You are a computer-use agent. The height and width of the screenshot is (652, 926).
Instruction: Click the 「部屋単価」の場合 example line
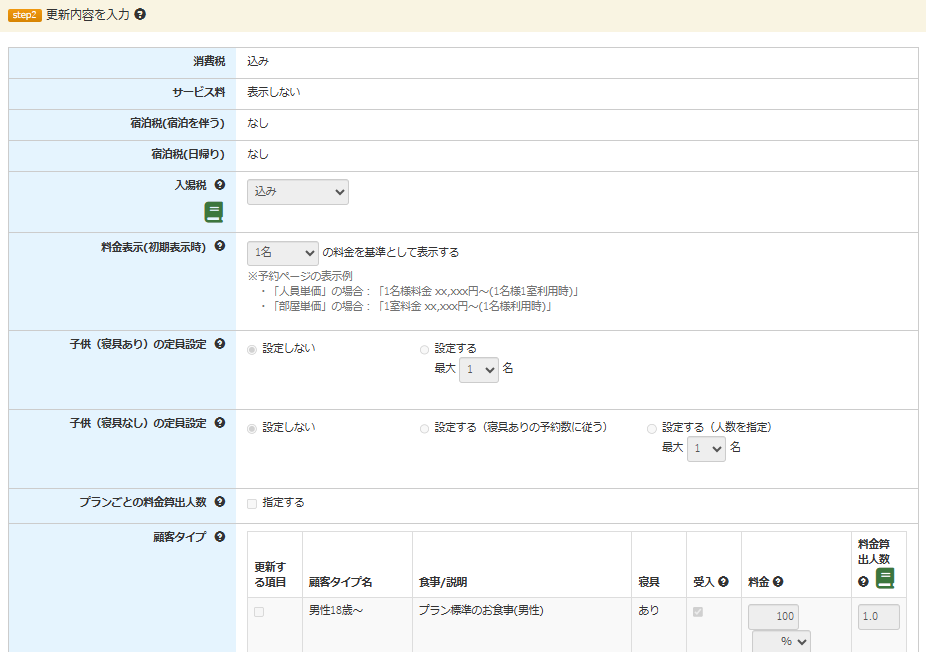click(406, 306)
